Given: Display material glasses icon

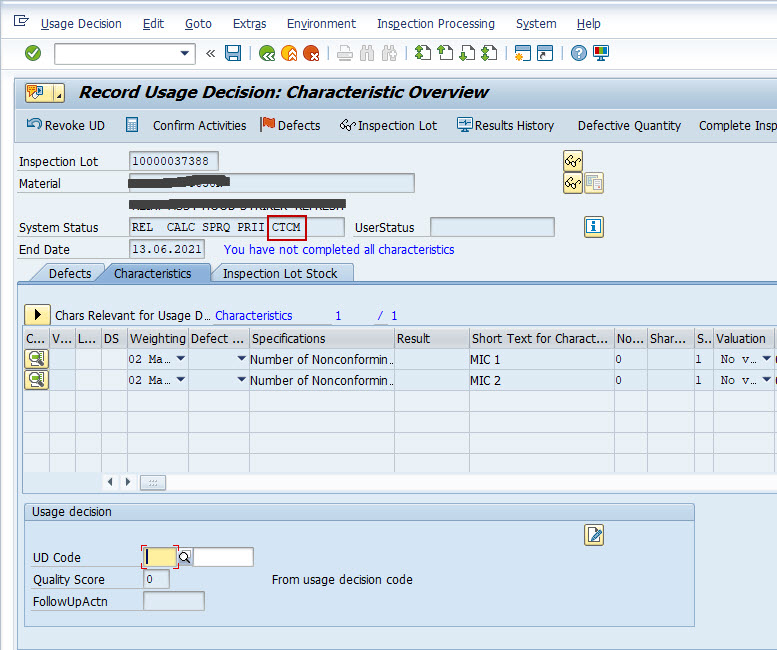Looking at the screenshot, I should click(573, 183).
